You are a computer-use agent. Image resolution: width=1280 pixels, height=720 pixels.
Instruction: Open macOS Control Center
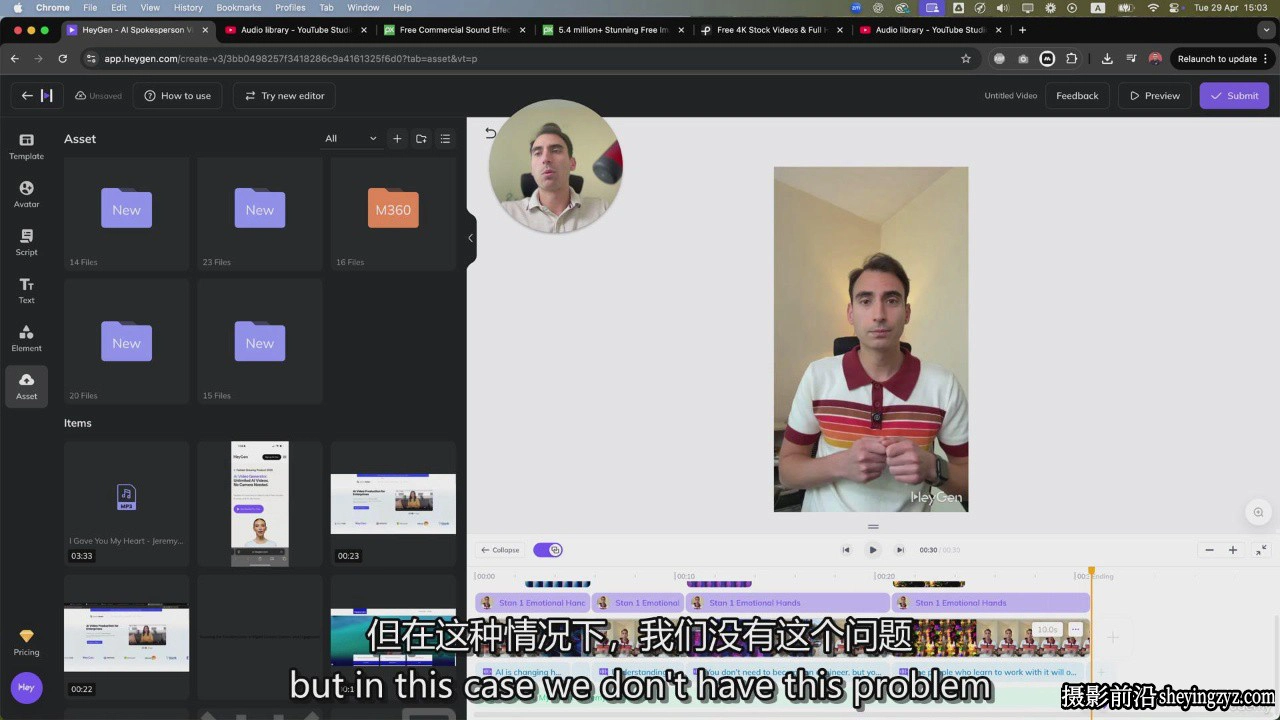pos(1174,7)
